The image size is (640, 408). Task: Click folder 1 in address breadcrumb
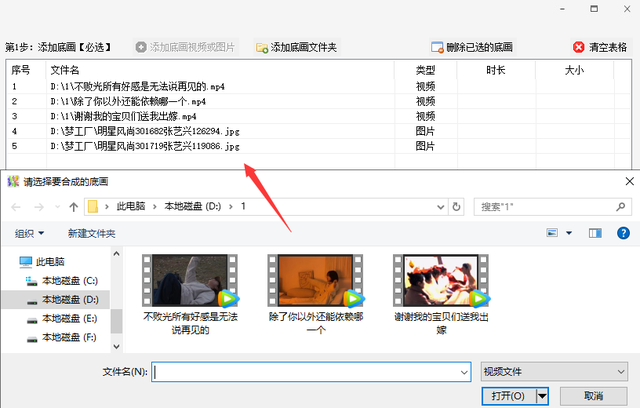[243, 206]
